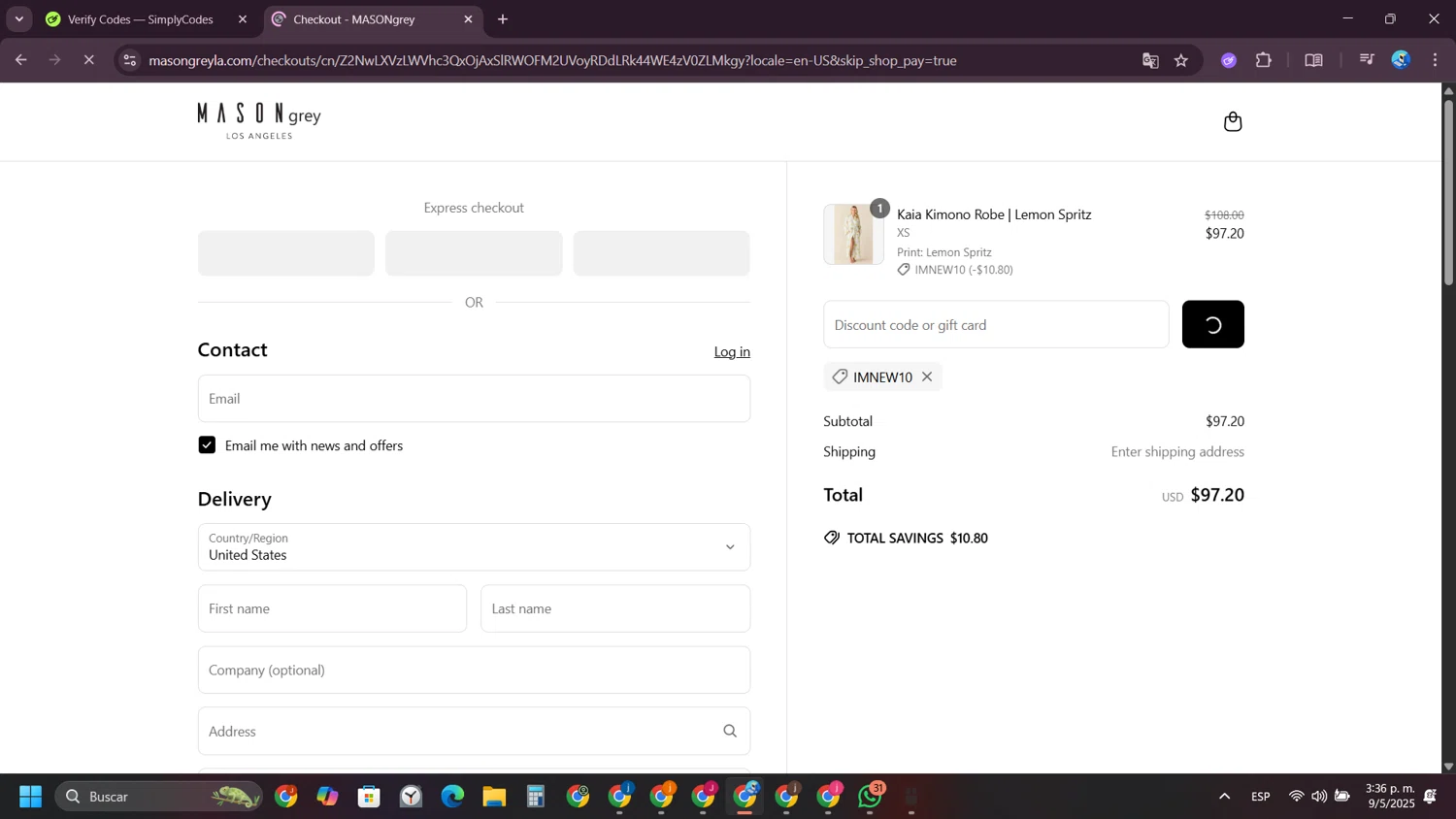Show hidden system tray icons
The image size is (1456, 819).
tap(1225, 797)
